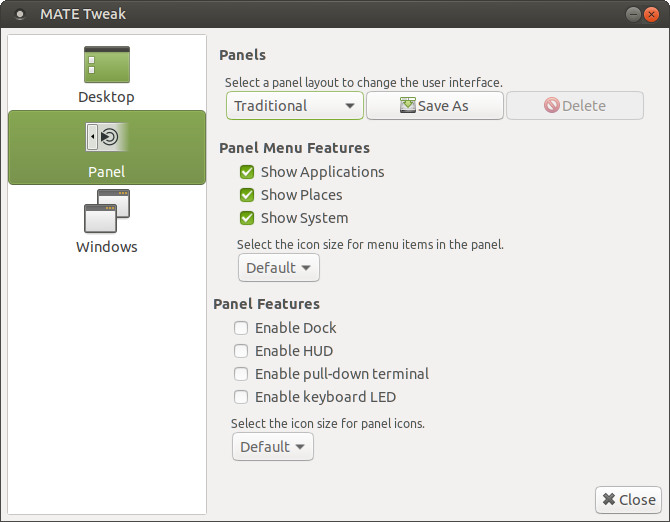Enable Dock checkbox
The height and width of the screenshot is (522, 670).
[x=241, y=328]
